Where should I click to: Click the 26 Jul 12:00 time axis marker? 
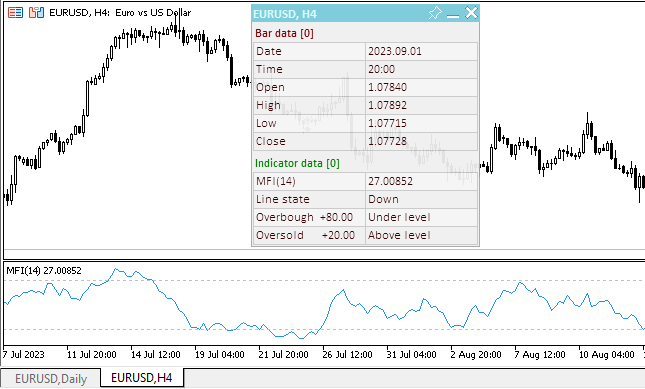click(347, 354)
